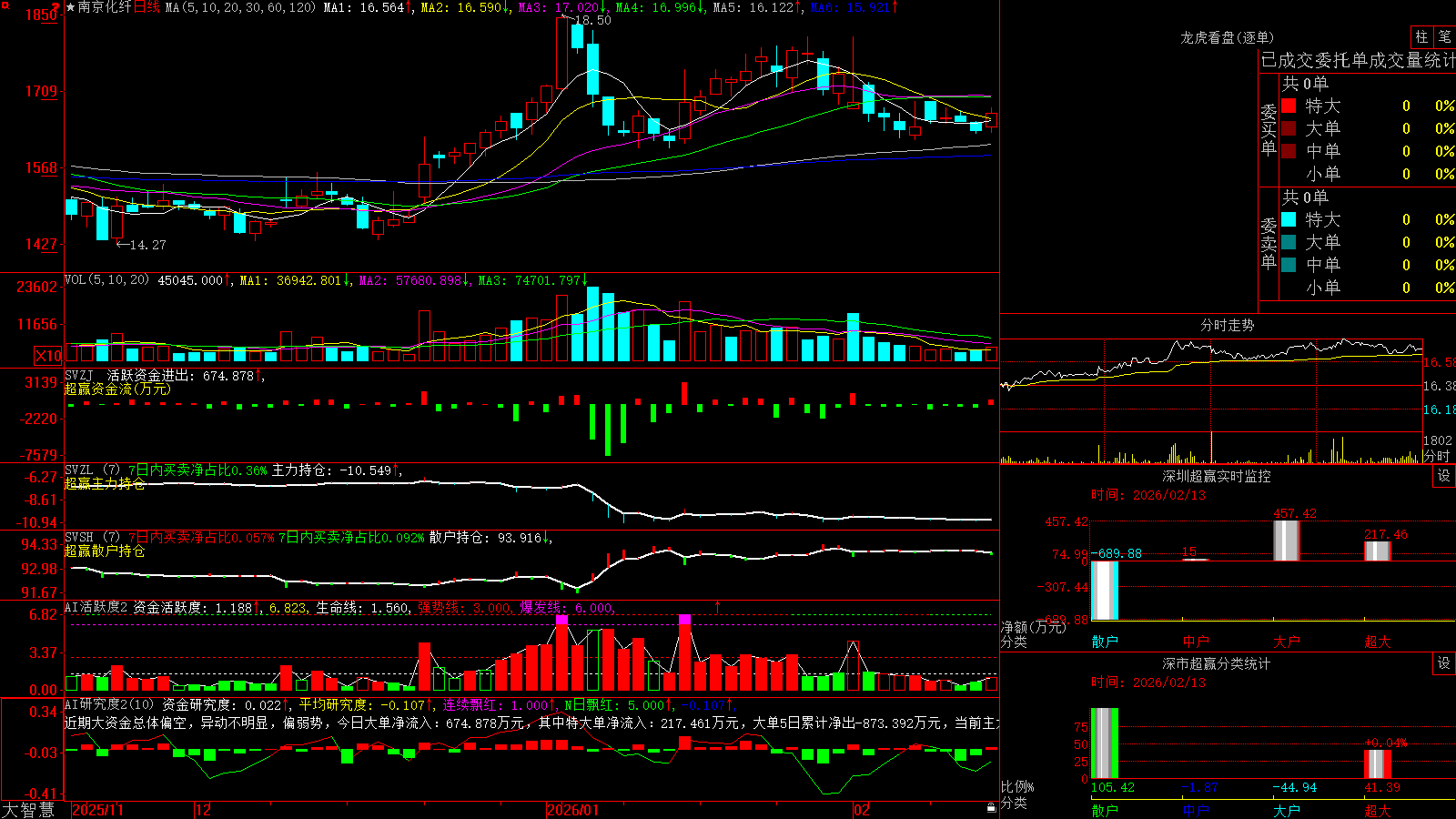The height and width of the screenshot is (819, 1456).
Task: Click the 分时走势 panel title
Action: coord(1227,325)
